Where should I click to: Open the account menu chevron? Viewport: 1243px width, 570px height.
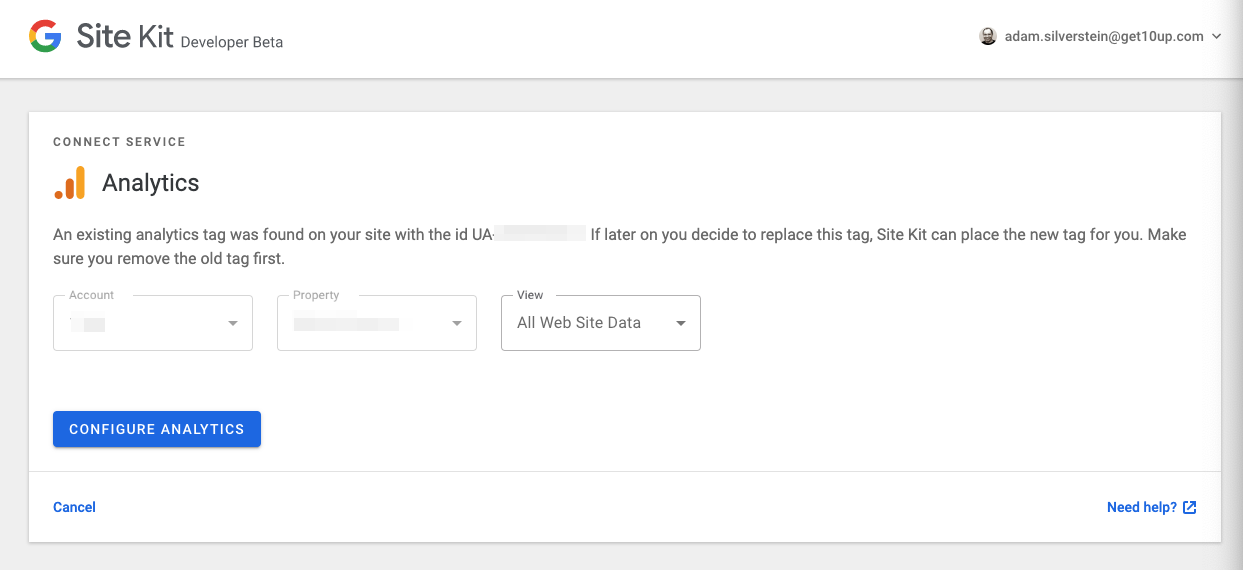point(1216,36)
